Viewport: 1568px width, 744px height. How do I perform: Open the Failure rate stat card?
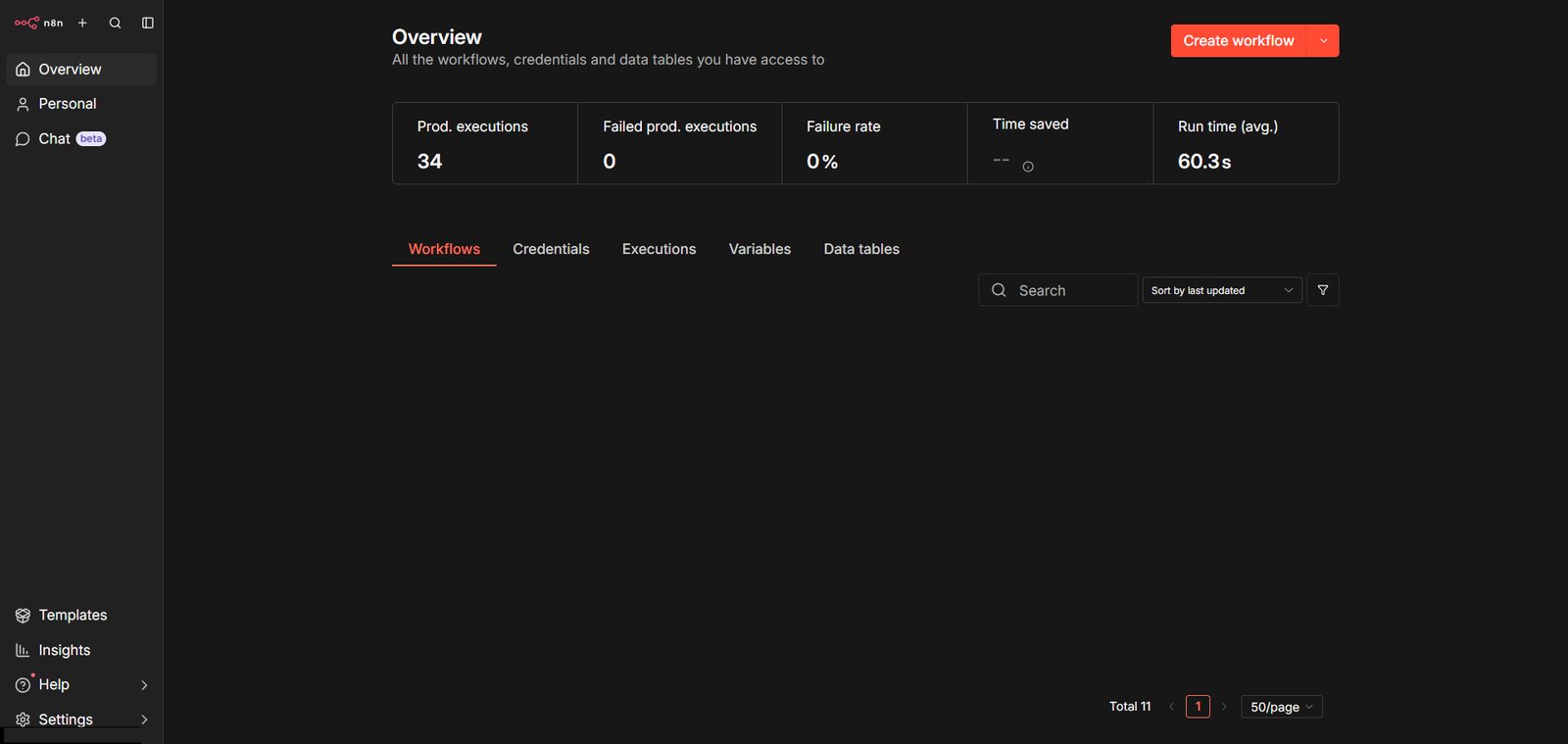tap(875, 143)
